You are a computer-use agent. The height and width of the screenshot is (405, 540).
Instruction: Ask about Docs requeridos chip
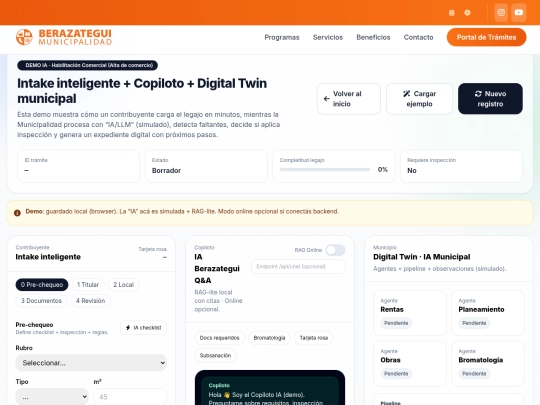[x=219, y=338]
